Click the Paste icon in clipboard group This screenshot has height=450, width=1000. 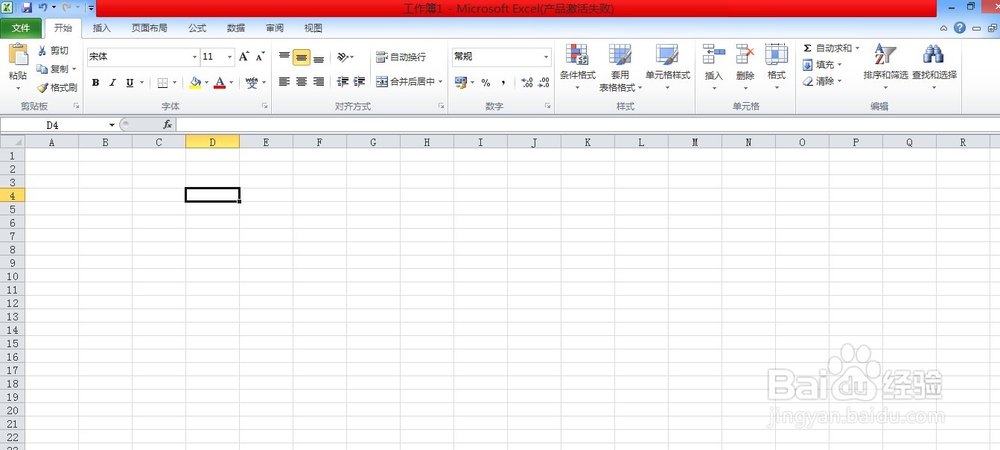[18, 55]
